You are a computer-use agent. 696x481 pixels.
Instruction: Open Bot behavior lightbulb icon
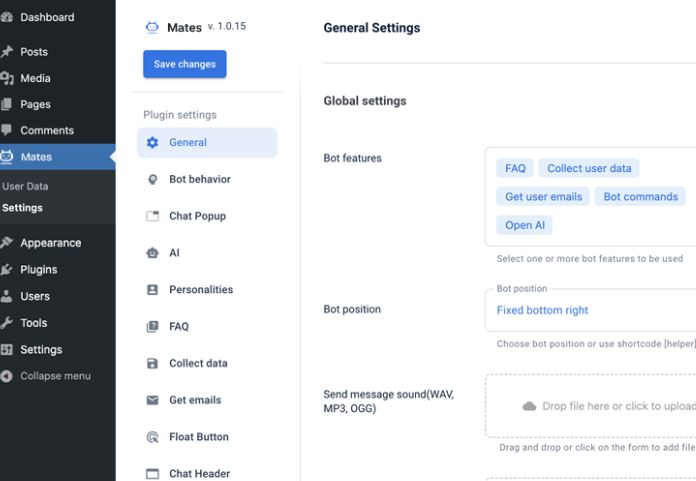point(152,179)
